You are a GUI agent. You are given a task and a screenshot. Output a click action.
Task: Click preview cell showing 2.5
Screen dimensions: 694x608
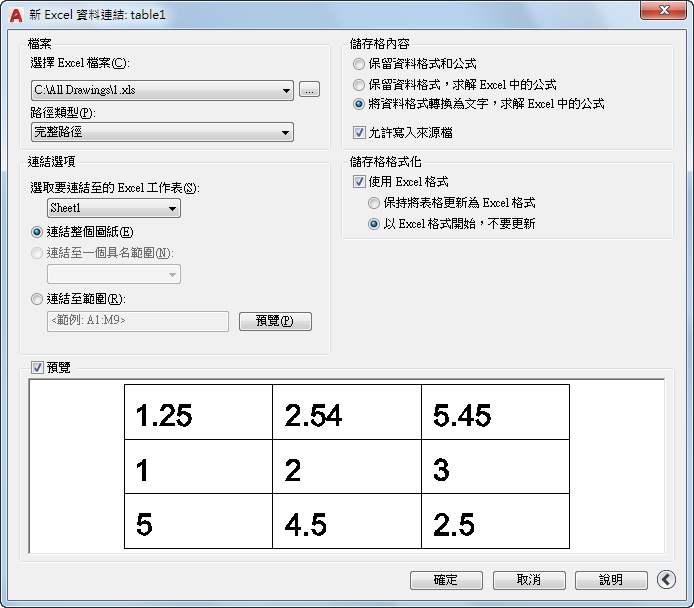[x=495, y=521]
